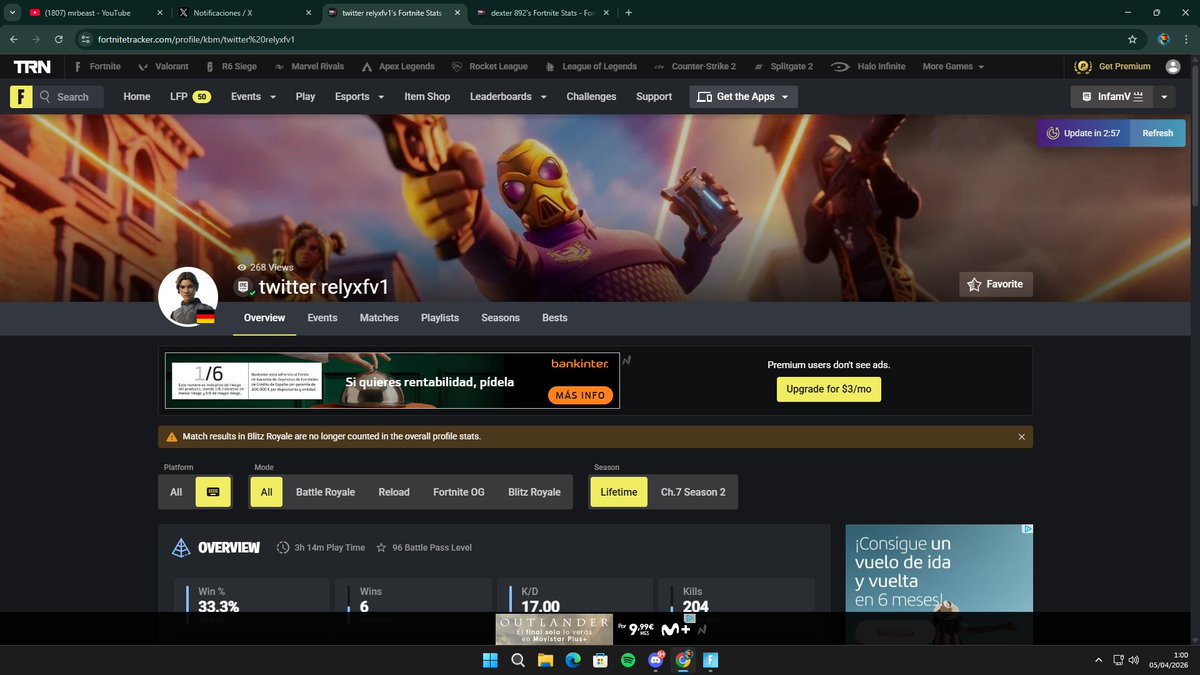Select Rocket League in the games bar

[x=490, y=67]
